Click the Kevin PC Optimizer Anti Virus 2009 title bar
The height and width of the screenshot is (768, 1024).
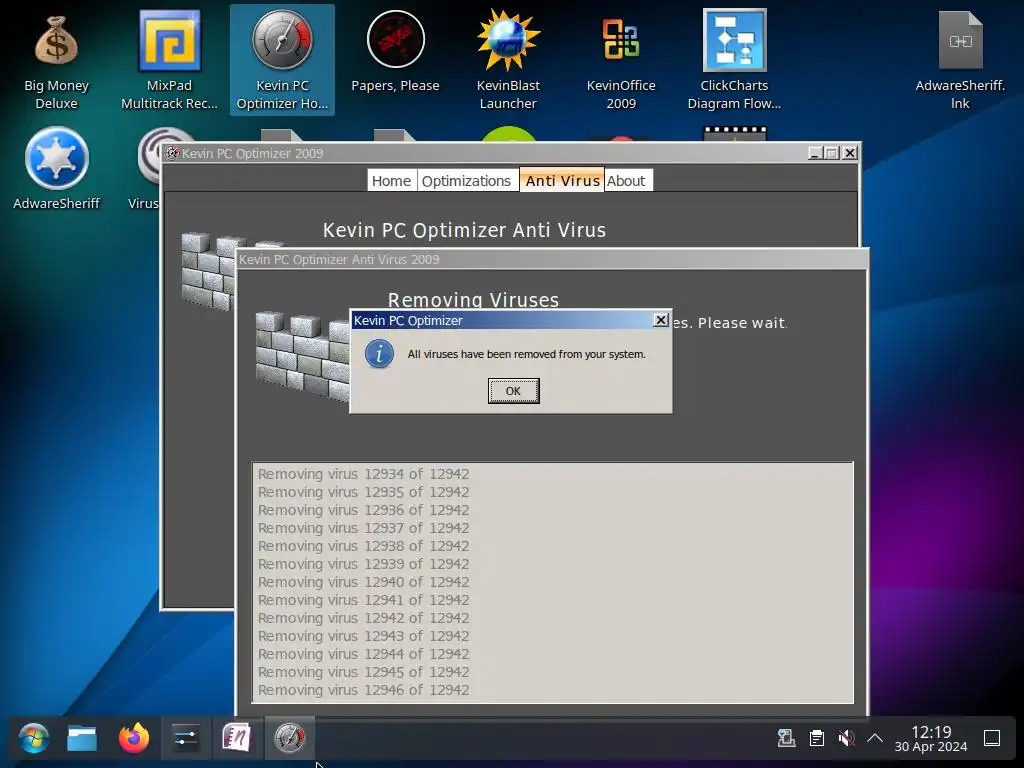552,259
